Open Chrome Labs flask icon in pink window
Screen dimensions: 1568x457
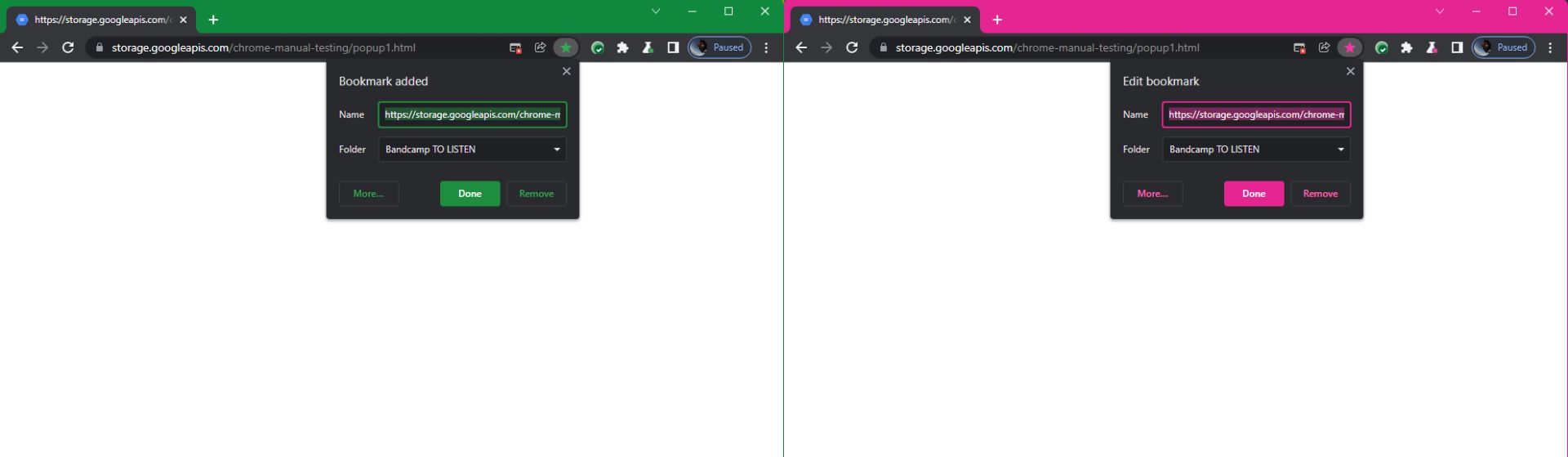(1432, 47)
